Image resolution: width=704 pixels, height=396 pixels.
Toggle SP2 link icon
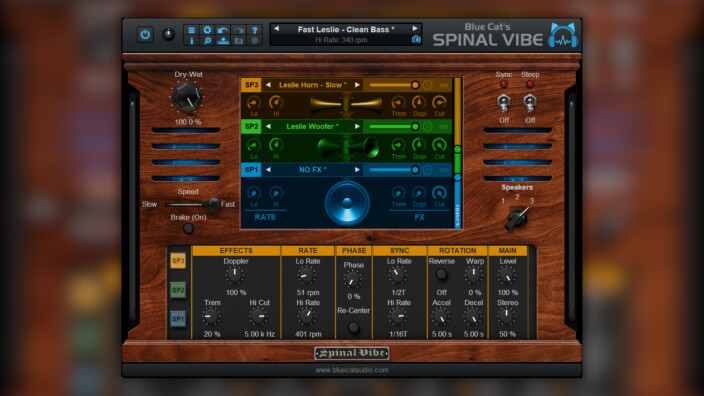click(444, 127)
